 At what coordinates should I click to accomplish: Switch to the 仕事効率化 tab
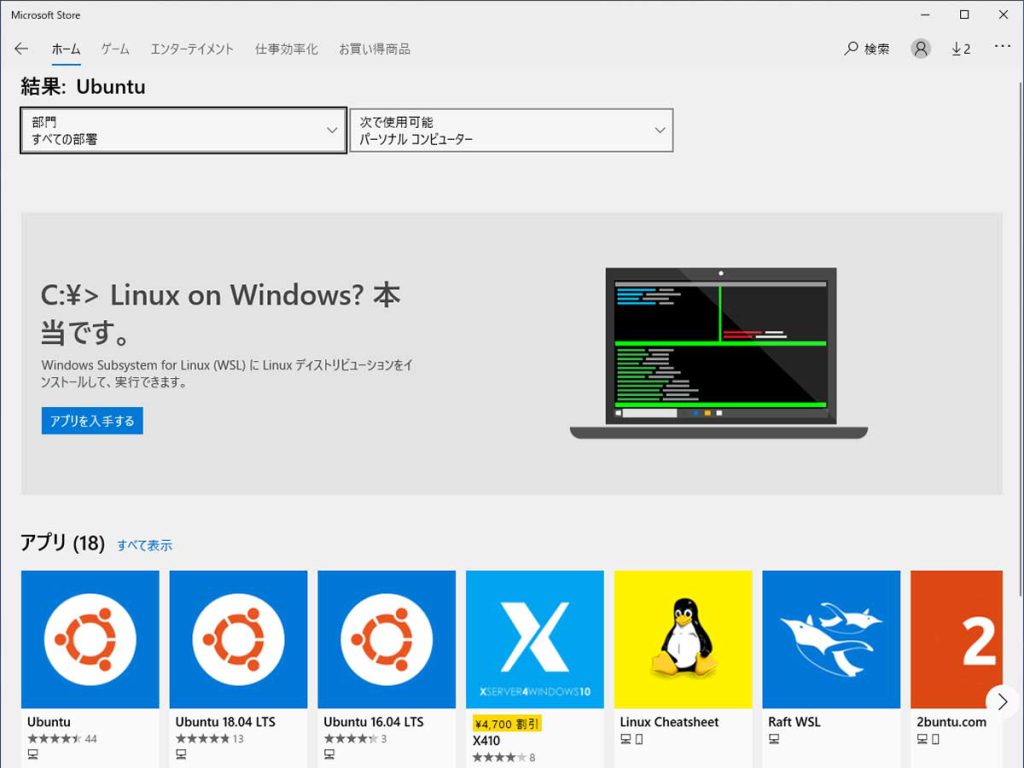(x=286, y=49)
